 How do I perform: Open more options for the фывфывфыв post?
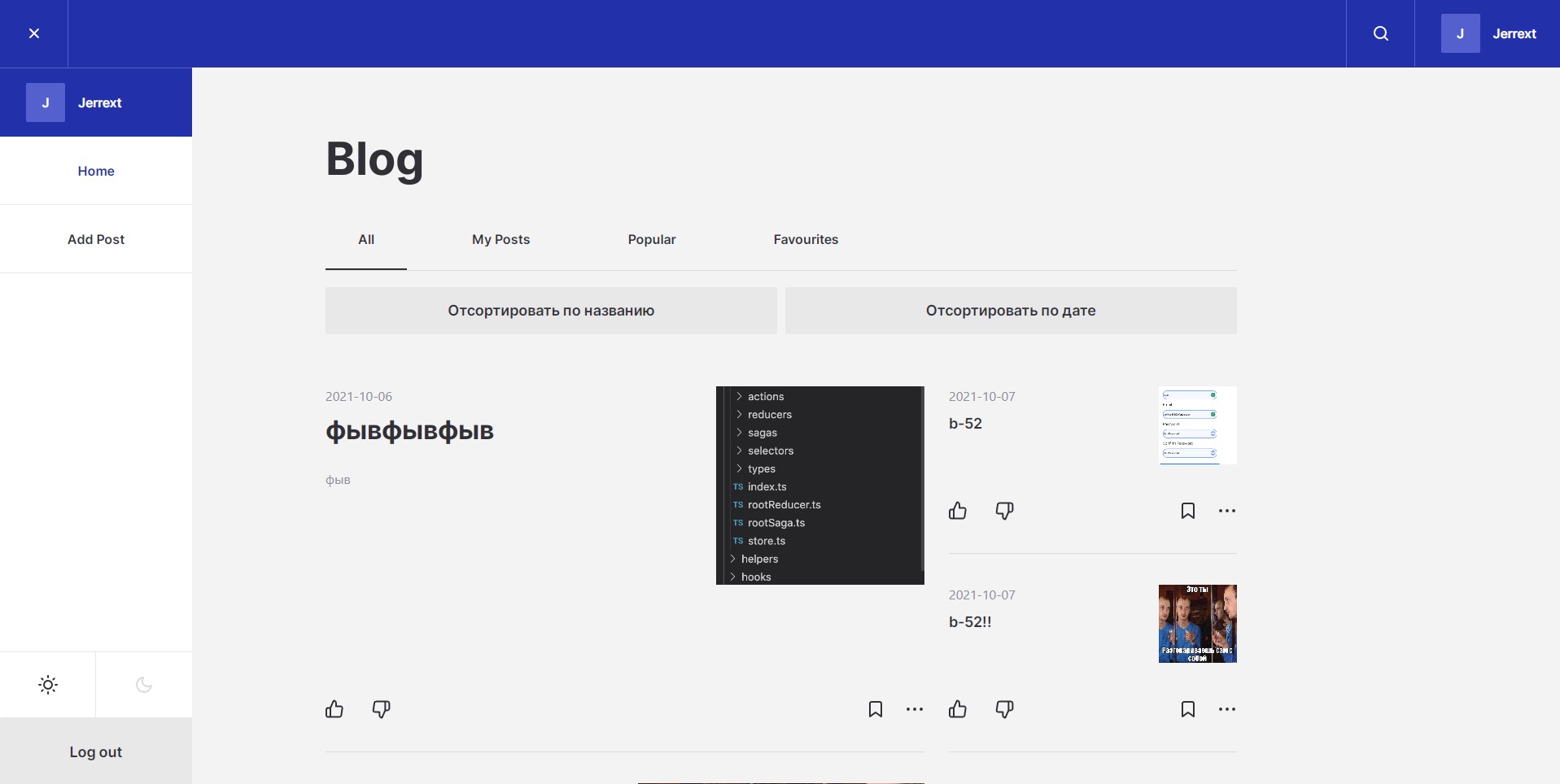click(915, 709)
